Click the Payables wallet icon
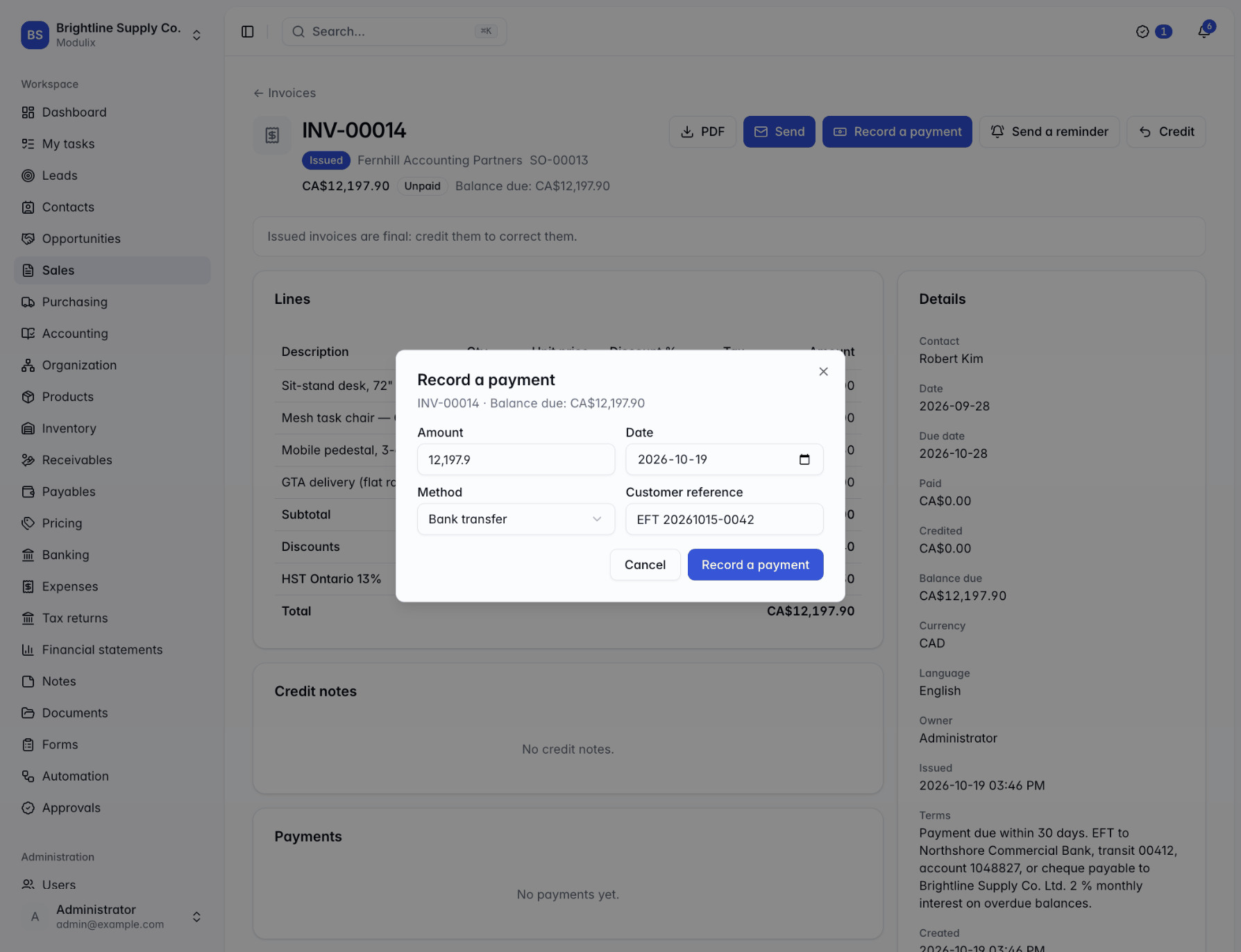This screenshot has width=1241, height=952. tap(28, 491)
